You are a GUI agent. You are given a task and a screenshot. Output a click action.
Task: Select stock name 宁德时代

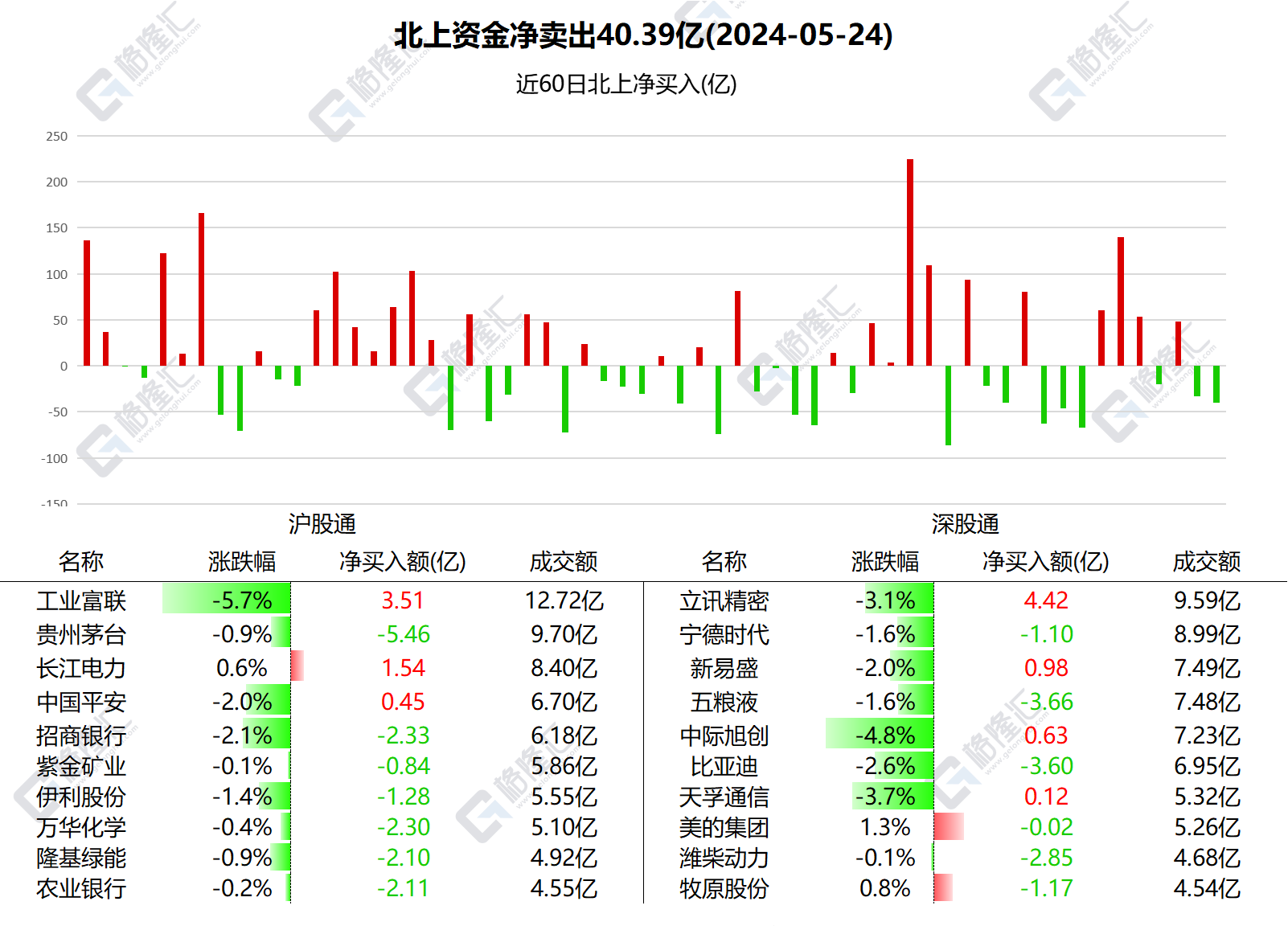pyautogui.click(x=724, y=634)
